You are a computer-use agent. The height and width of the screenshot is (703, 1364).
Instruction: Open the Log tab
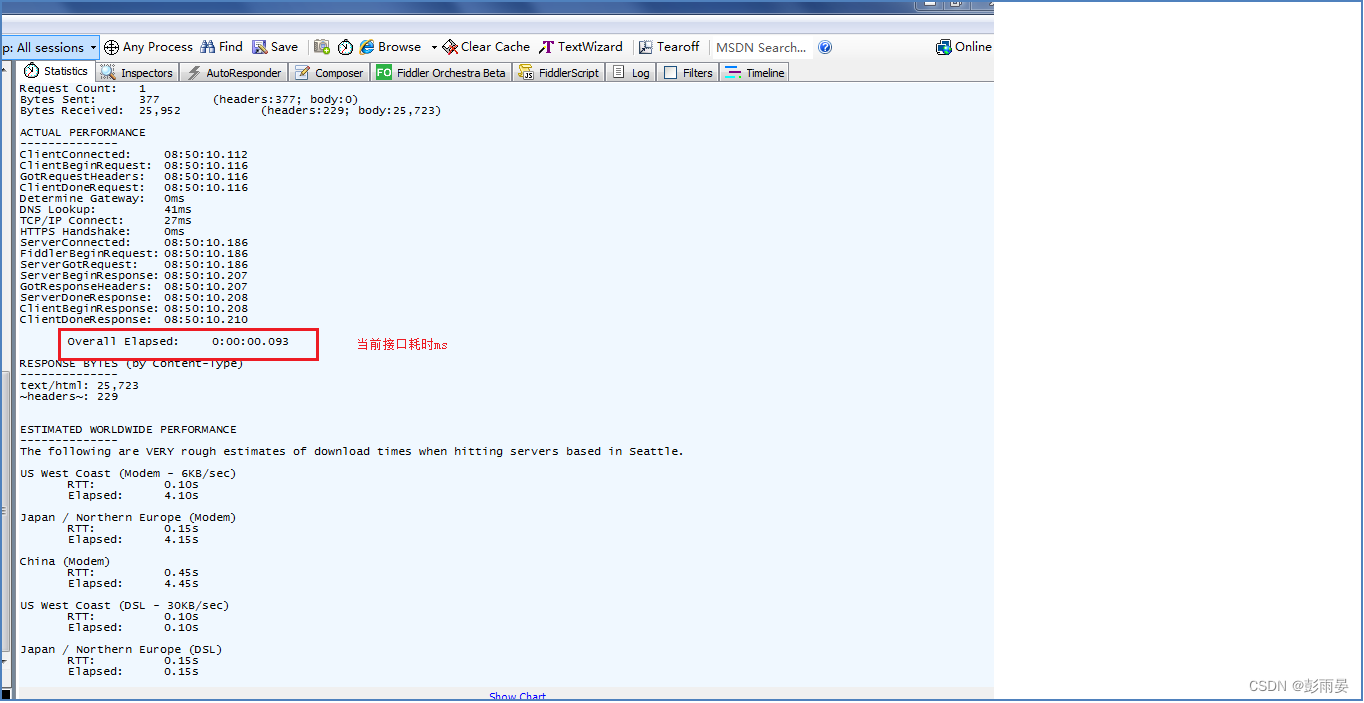click(x=631, y=72)
